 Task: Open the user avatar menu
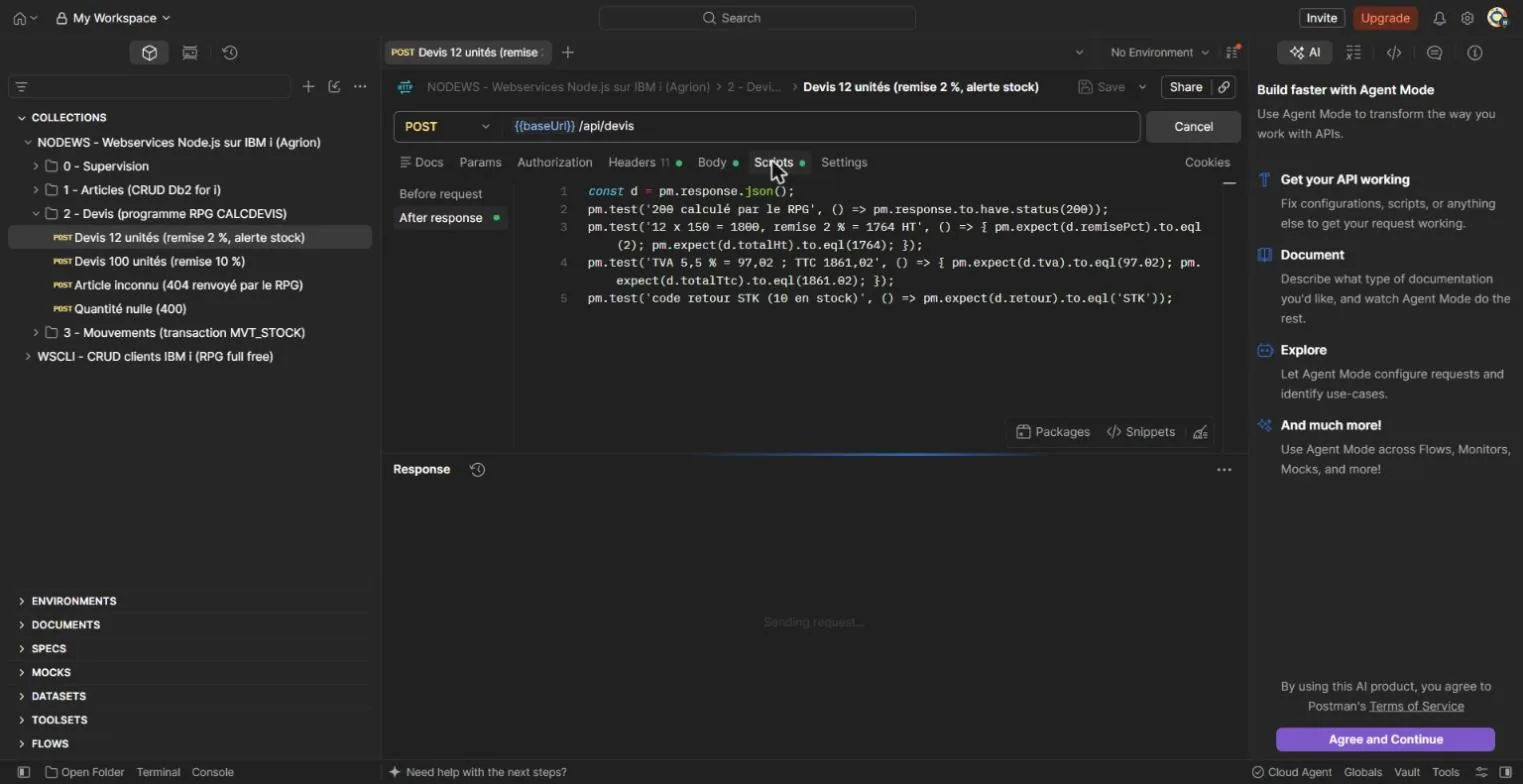point(1497,18)
